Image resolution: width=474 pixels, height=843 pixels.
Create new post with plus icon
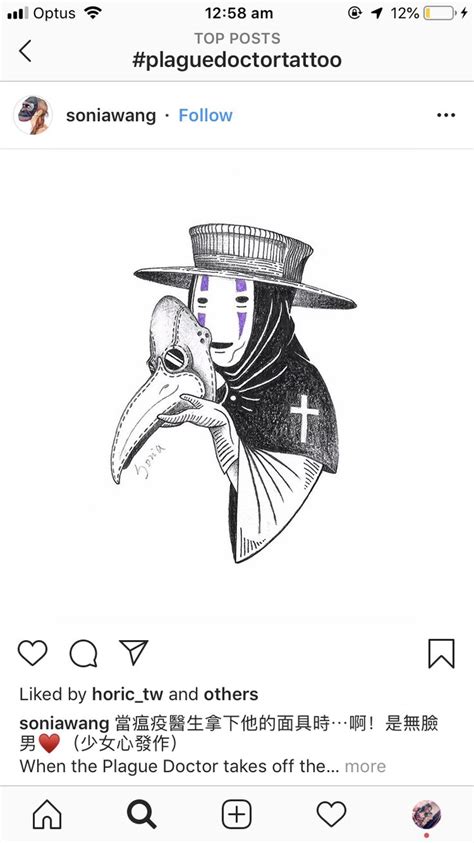236,814
